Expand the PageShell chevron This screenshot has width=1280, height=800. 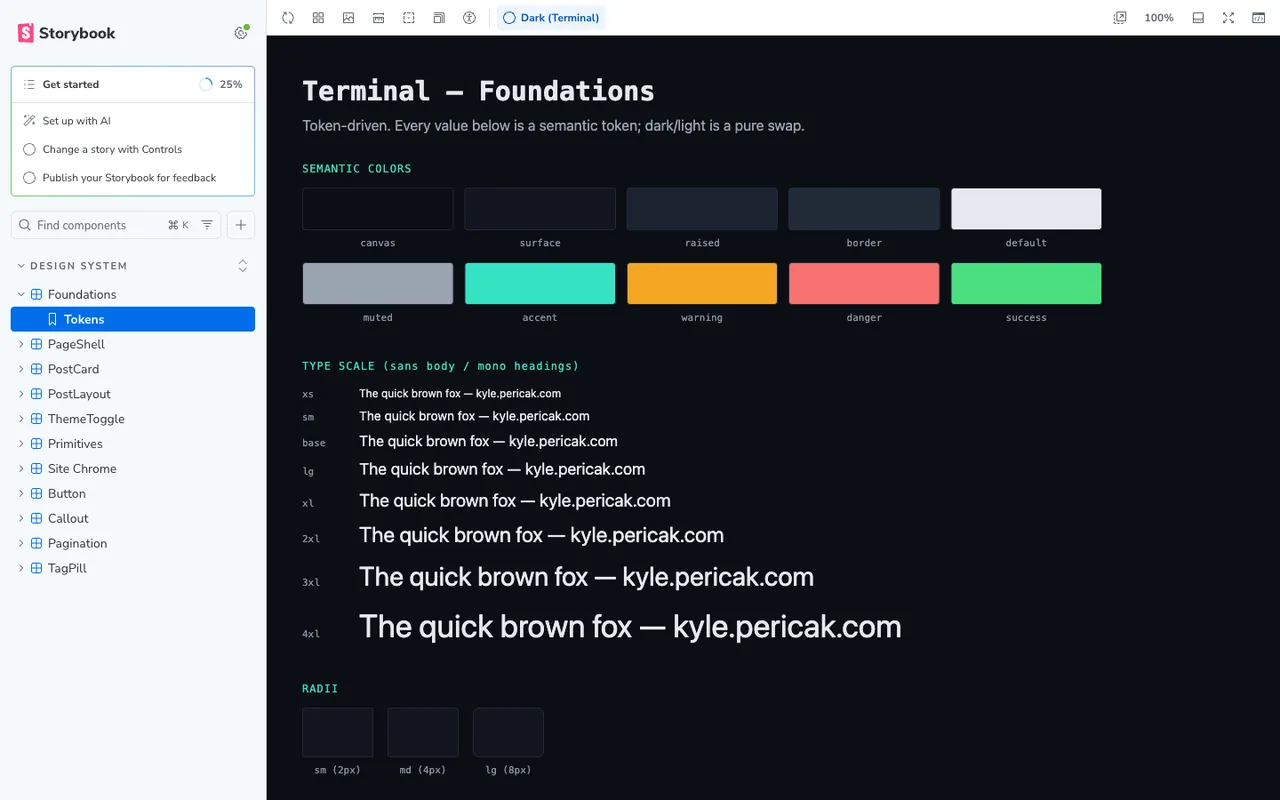click(21, 344)
